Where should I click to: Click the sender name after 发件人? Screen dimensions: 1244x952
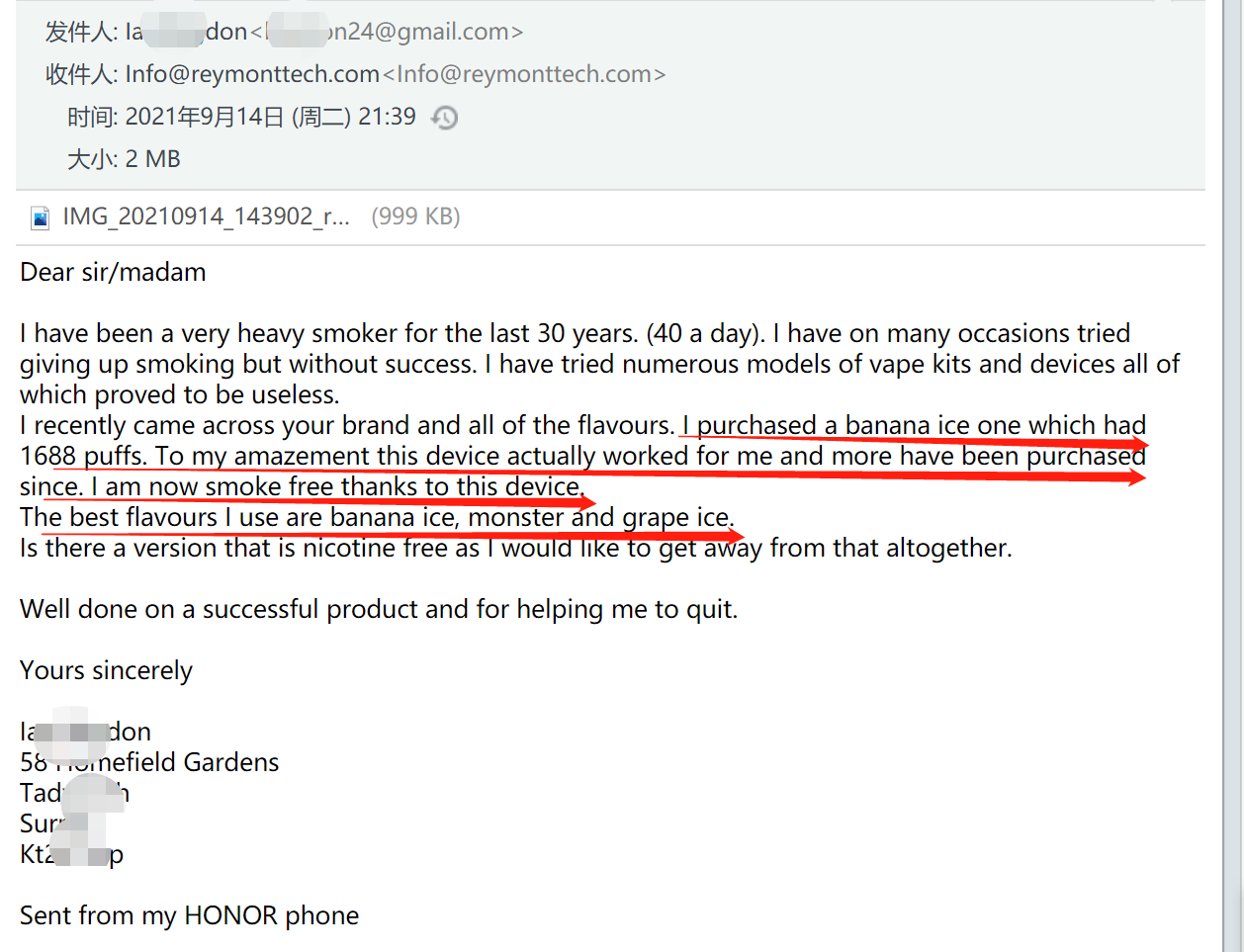[x=186, y=32]
